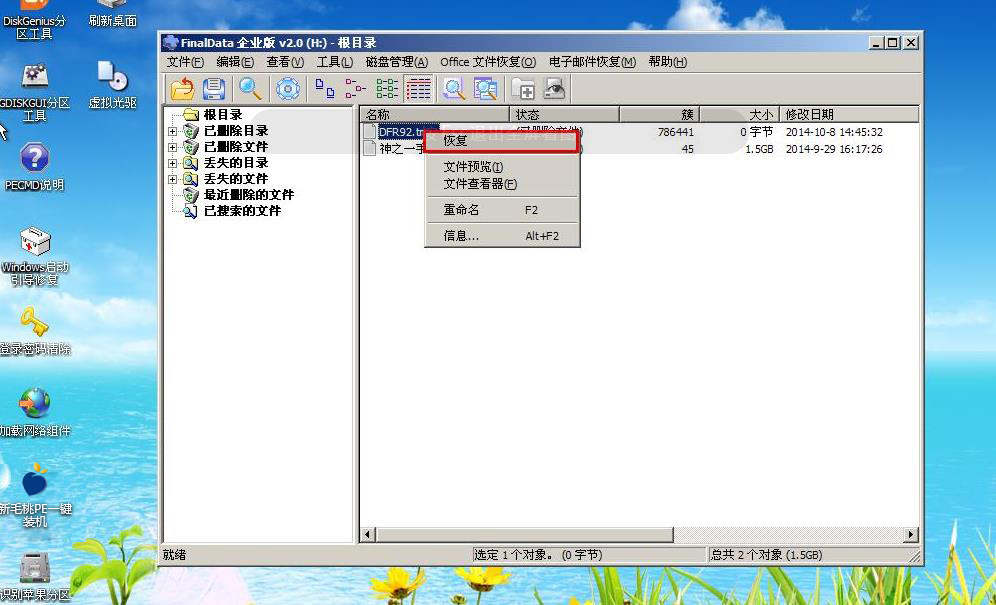Click the Find magnifier toolbar icon
This screenshot has width=996, height=605.
(x=250, y=89)
